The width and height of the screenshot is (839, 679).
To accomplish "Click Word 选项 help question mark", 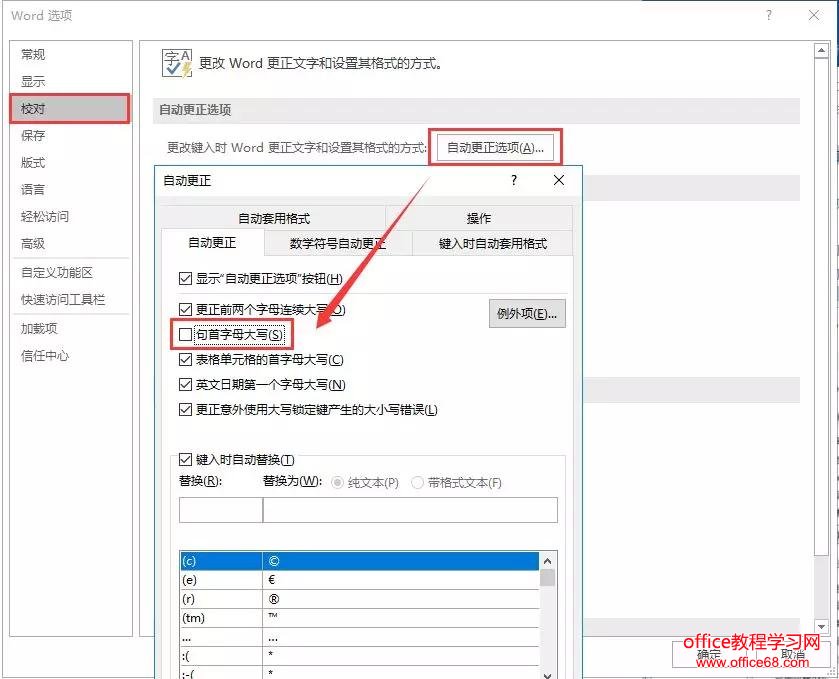I will click(x=769, y=15).
